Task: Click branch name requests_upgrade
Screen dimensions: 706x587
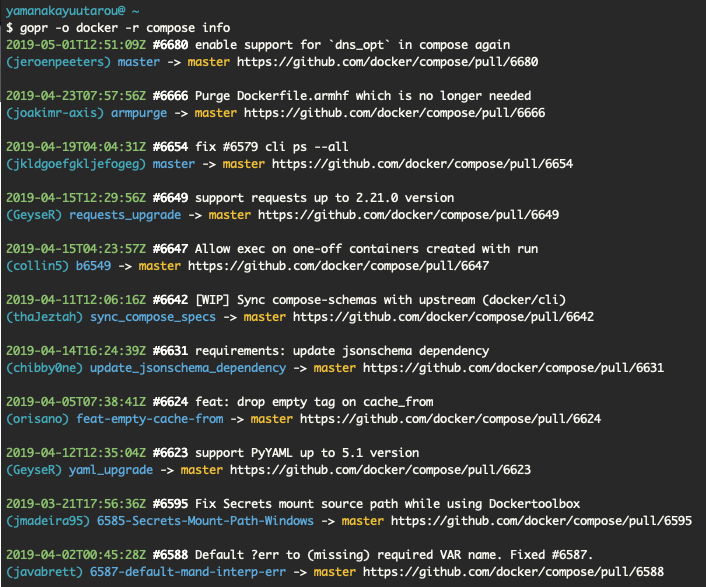Action: click(125, 215)
